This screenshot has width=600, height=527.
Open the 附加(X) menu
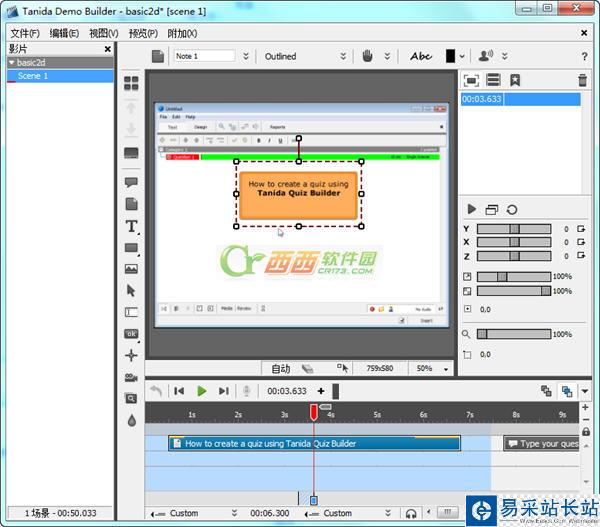pyautogui.click(x=183, y=33)
